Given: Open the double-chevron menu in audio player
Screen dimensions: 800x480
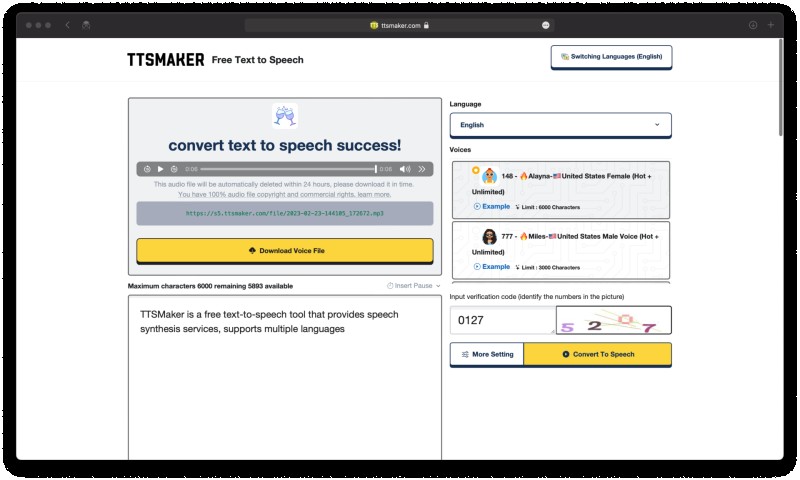Looking at the screenshot, I should tap(422, 169).
